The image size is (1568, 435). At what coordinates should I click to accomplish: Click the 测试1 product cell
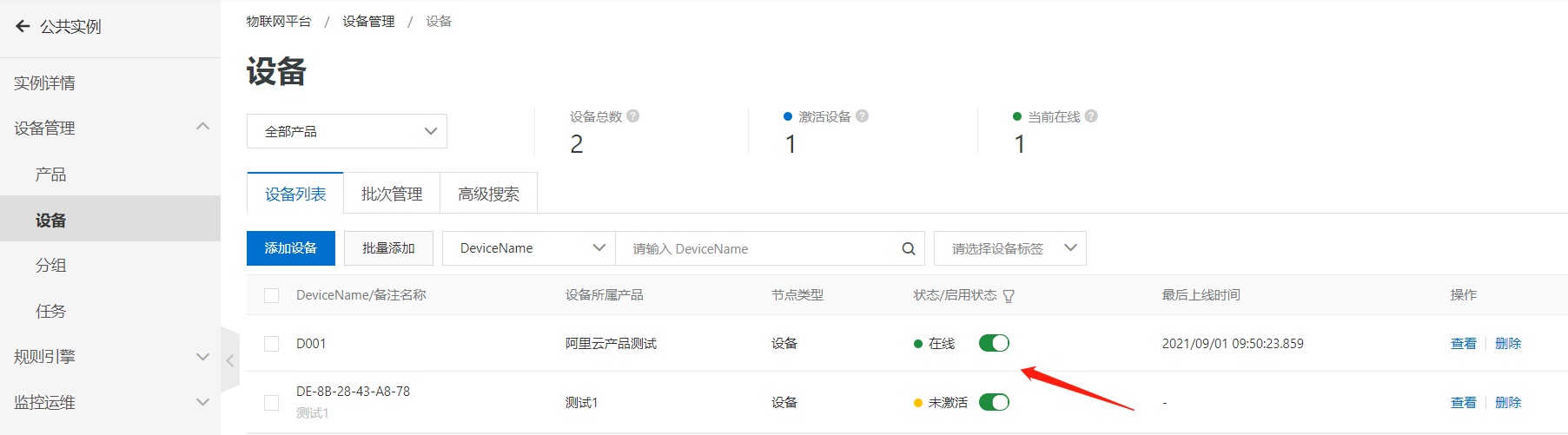click(x=581, y=403)
